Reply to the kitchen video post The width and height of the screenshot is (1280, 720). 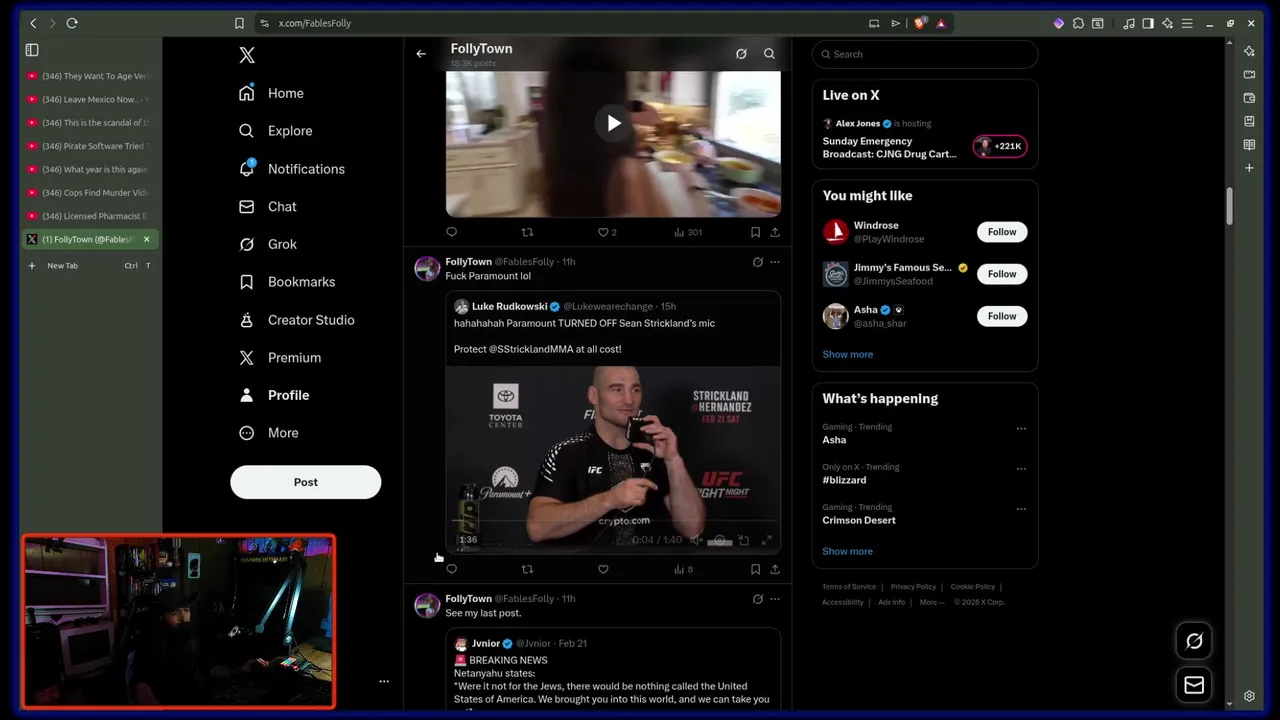pyautogui.click(x=452, y=232)
